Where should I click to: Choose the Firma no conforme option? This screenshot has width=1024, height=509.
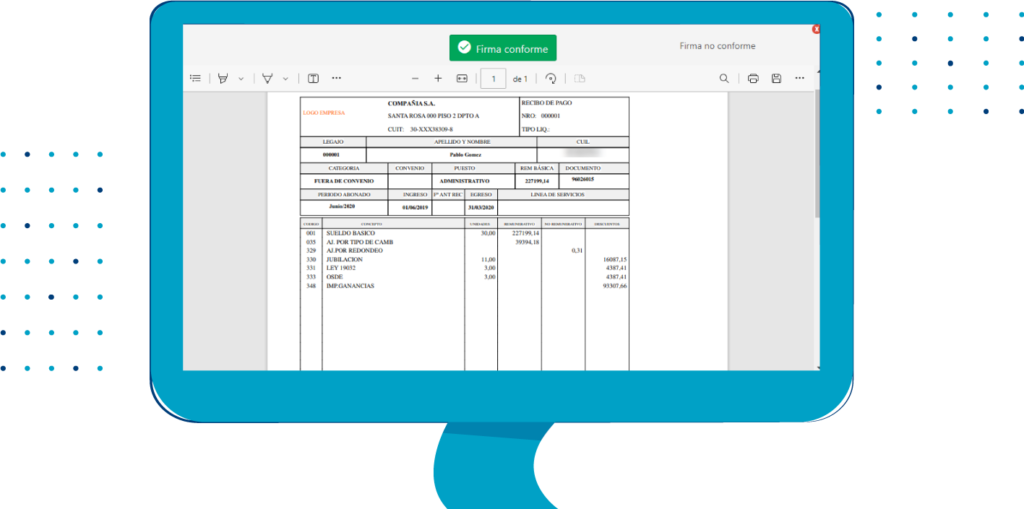[x=717, y=46]
